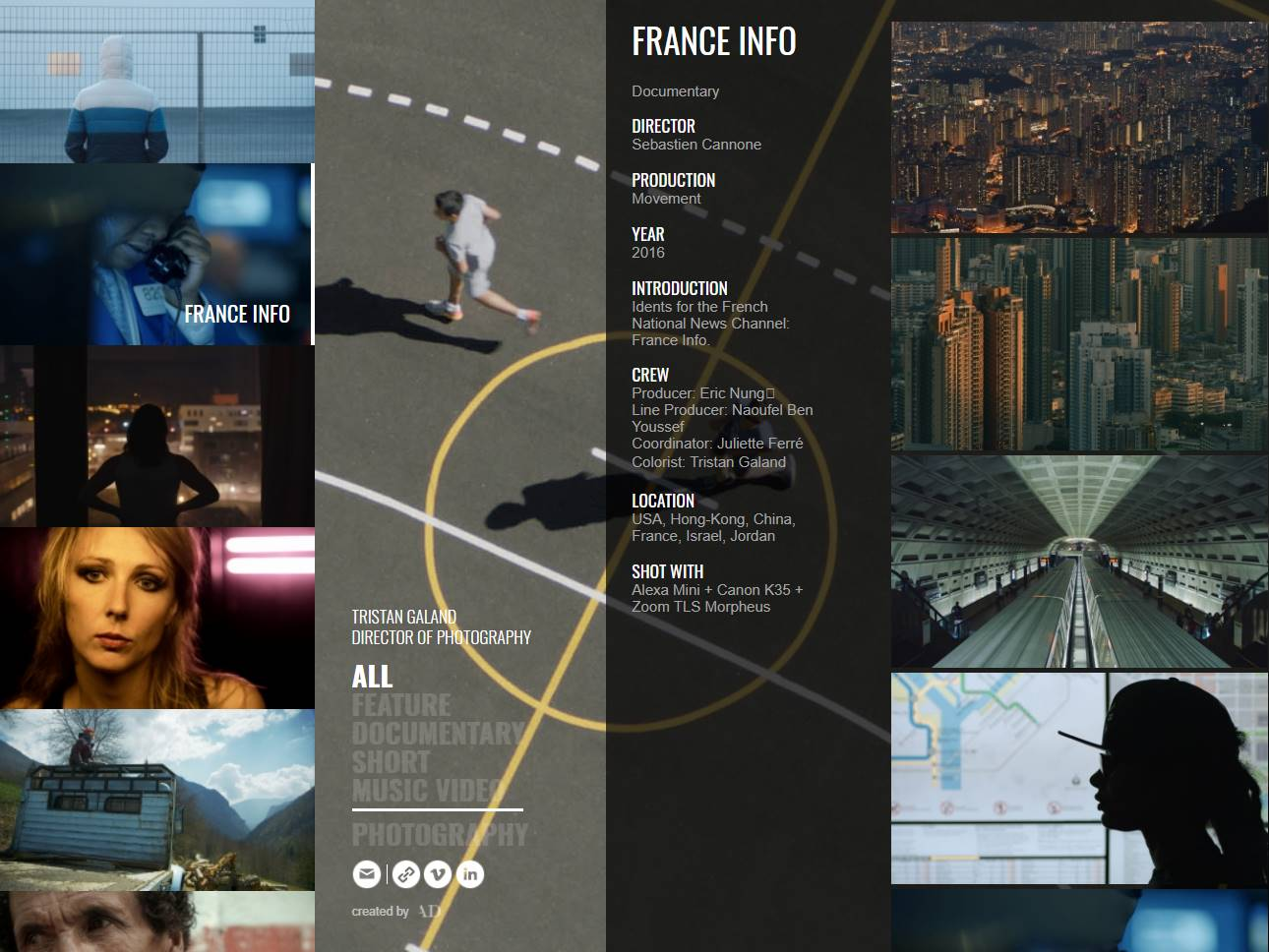Open the Vimeo profile icon
The image size is (1269, 952).
[438, 873]
